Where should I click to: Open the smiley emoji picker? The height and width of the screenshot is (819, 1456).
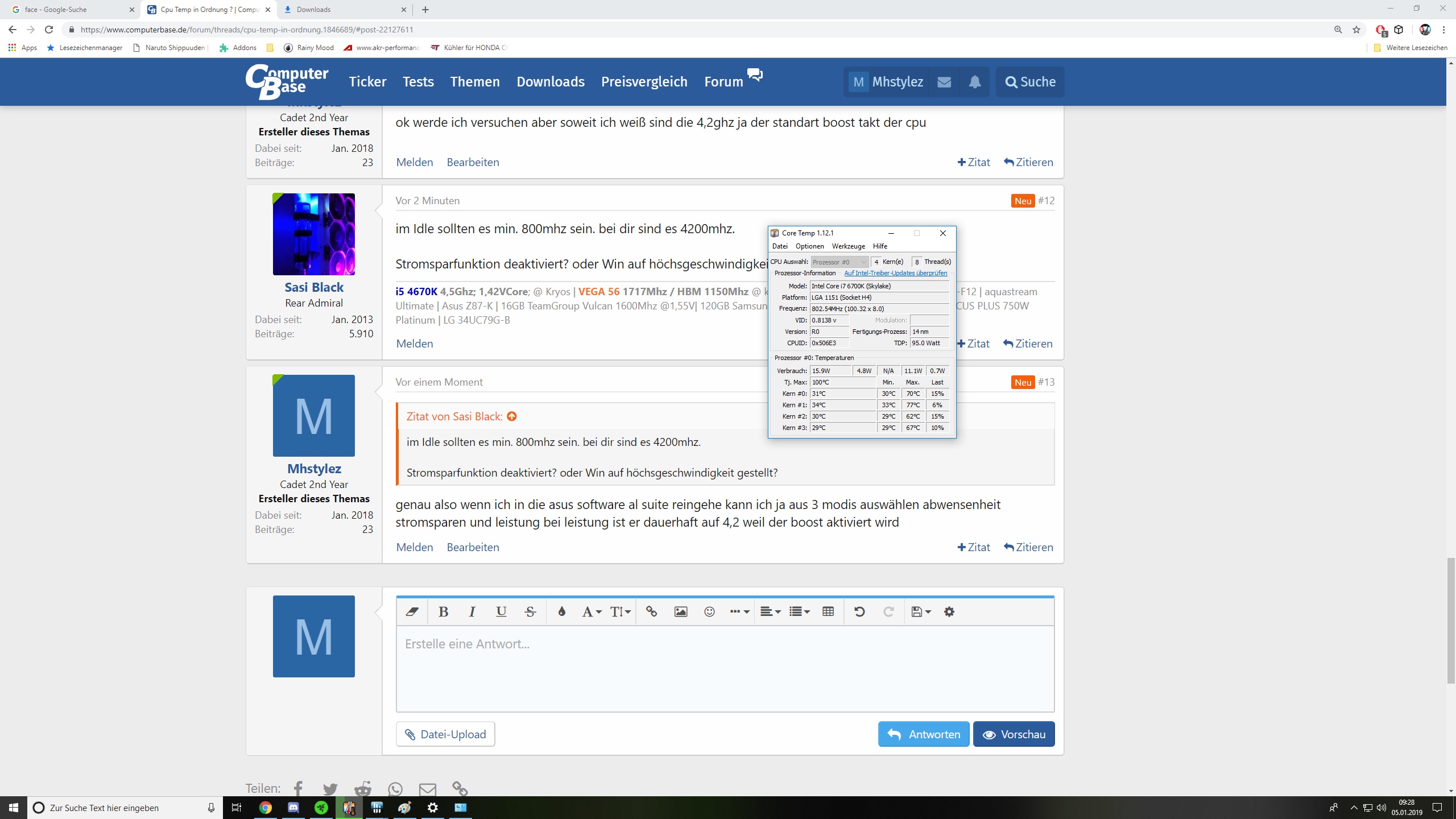tap(709, 612)
